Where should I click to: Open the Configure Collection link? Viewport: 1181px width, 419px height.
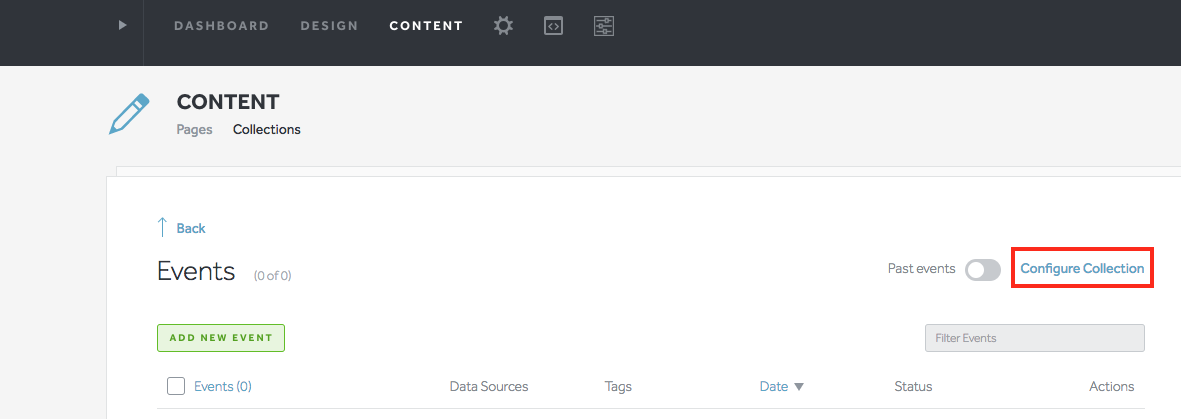pyautogui.click(x=1082, y=269)
